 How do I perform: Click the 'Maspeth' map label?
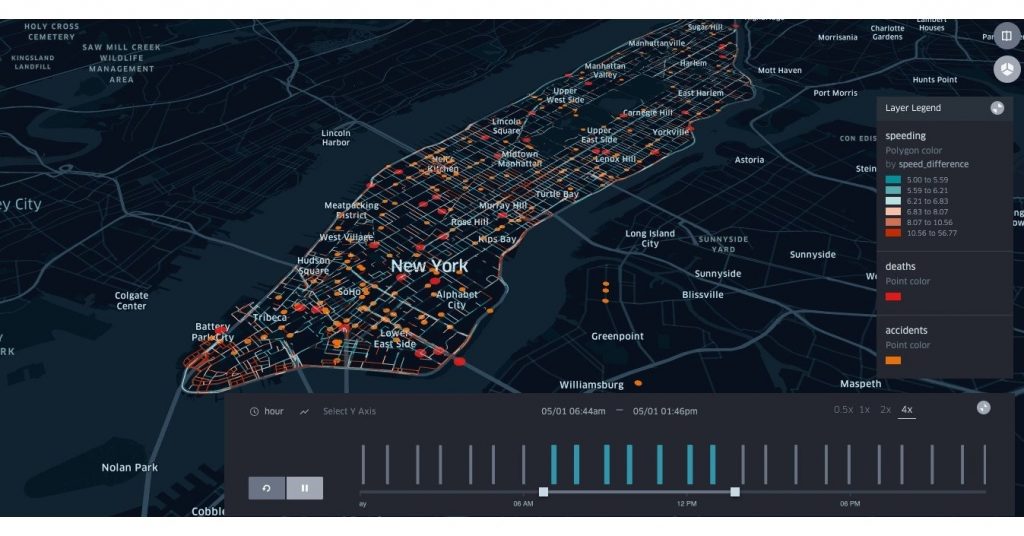[860, 384]
